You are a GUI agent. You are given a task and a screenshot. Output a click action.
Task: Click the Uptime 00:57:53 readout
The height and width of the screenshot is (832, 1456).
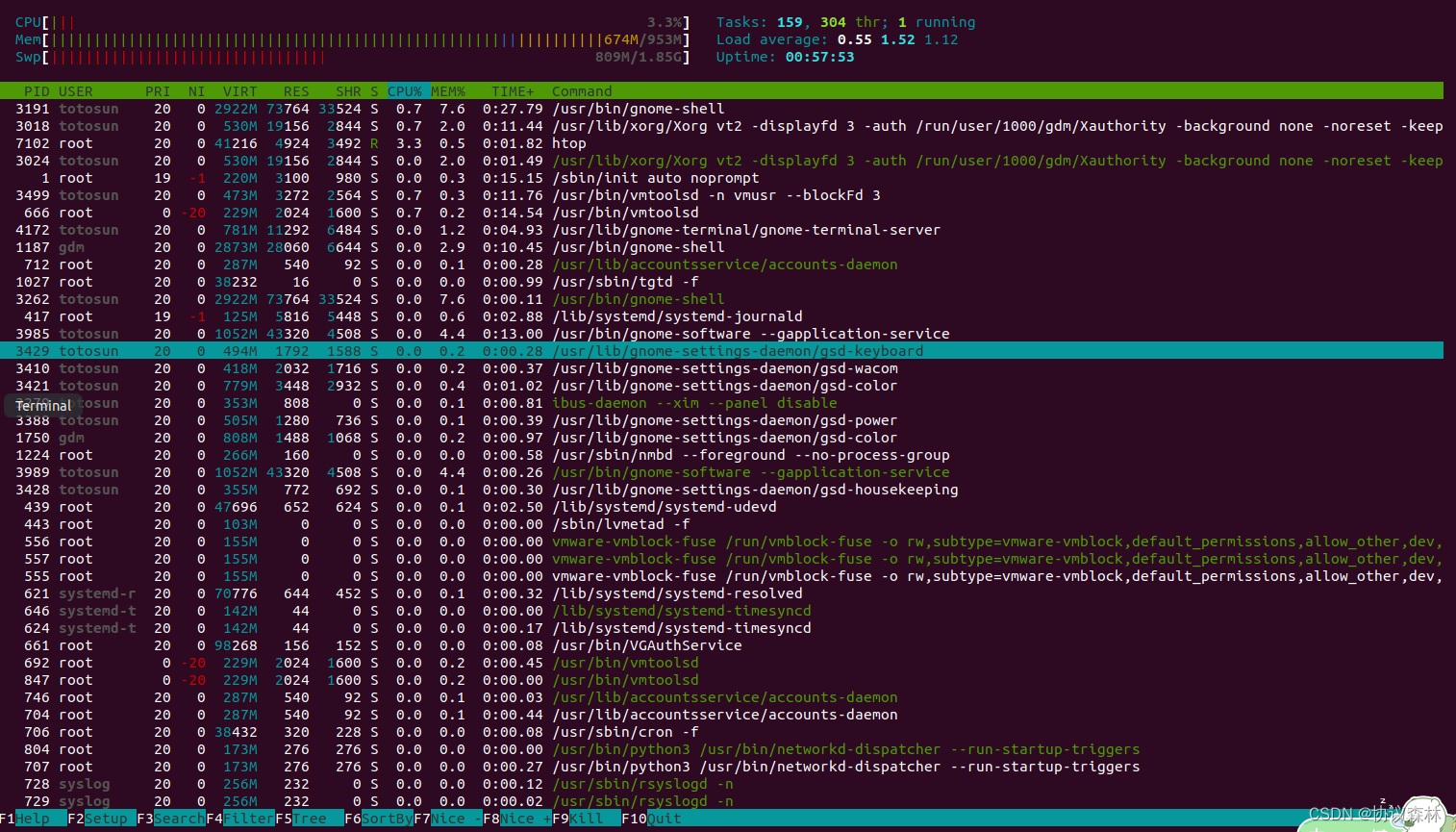(x=785, y=57)
